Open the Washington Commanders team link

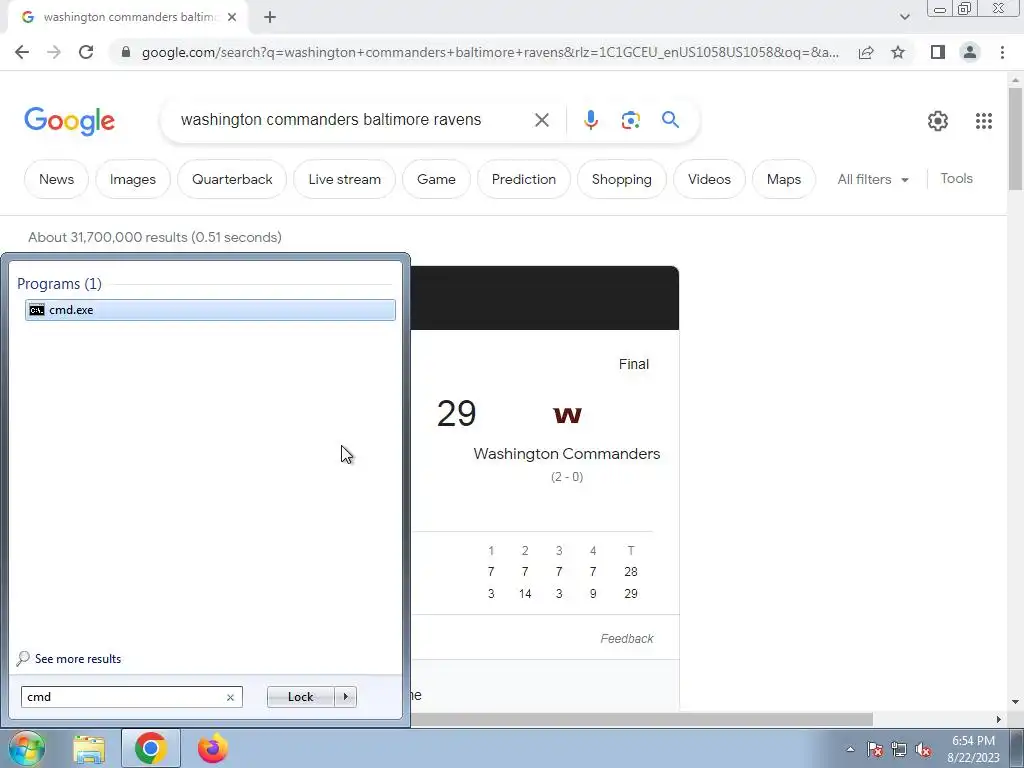click(566, 454)
